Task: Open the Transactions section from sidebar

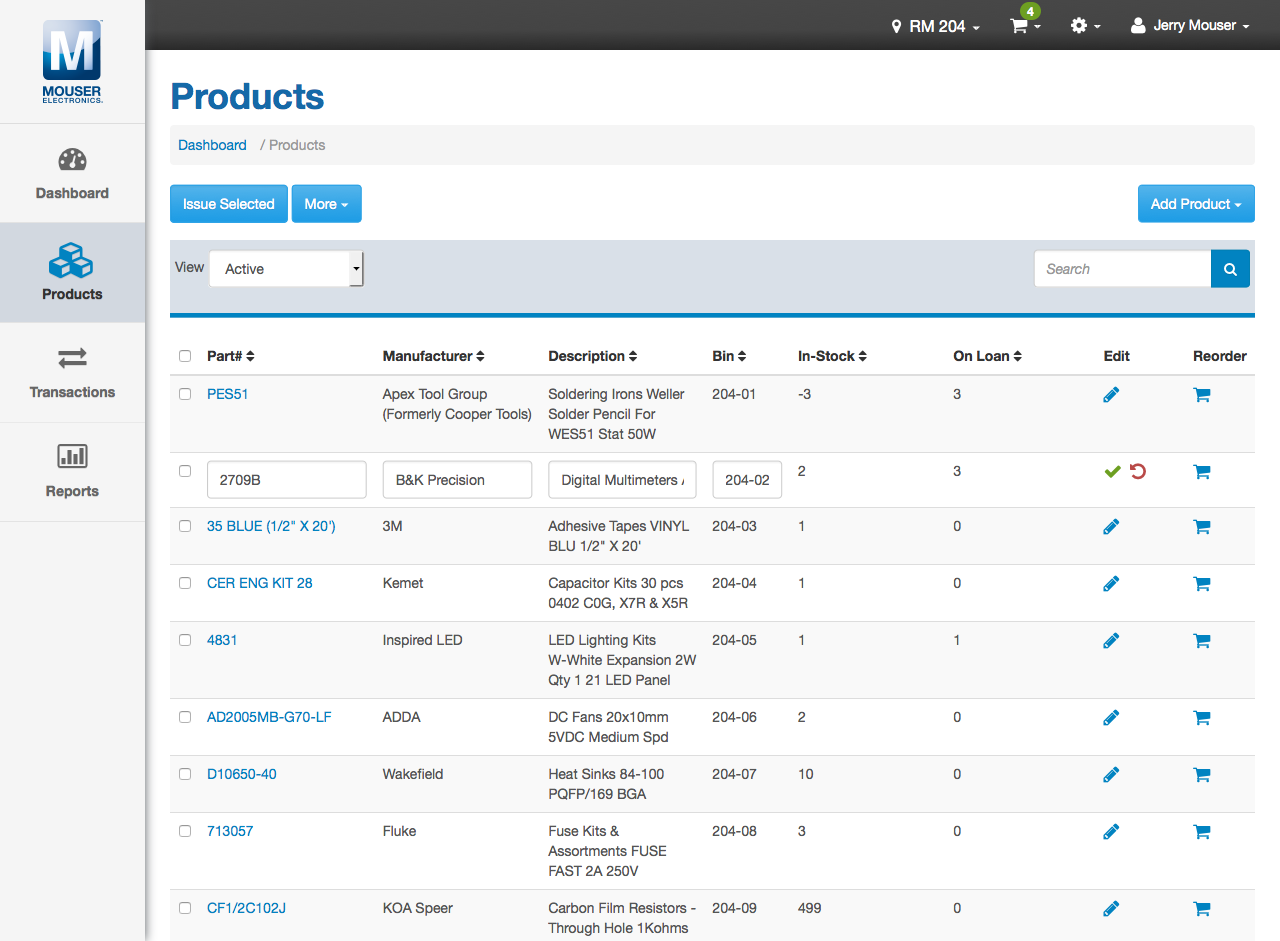Action: pyautogui.click(x=71, y=372)
